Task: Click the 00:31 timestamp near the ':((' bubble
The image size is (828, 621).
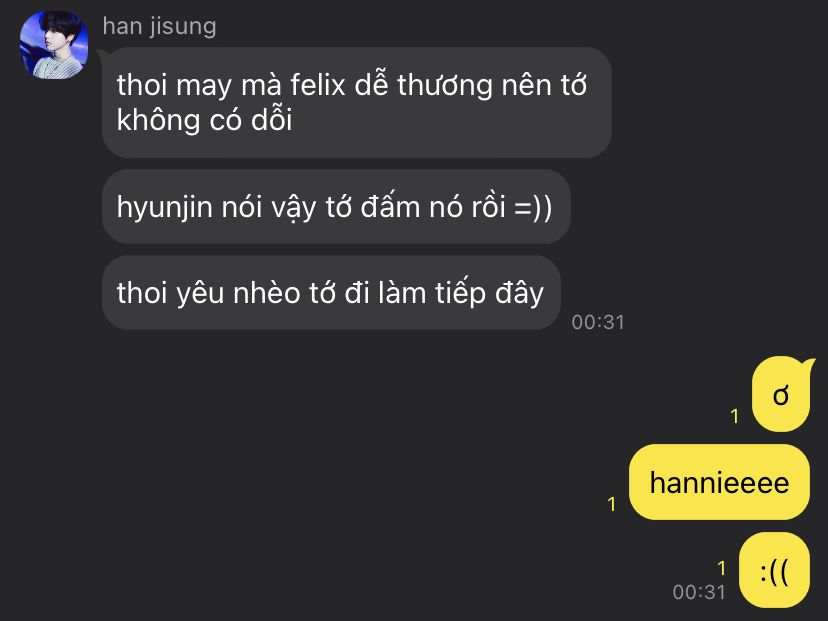Action: point(699,592)
